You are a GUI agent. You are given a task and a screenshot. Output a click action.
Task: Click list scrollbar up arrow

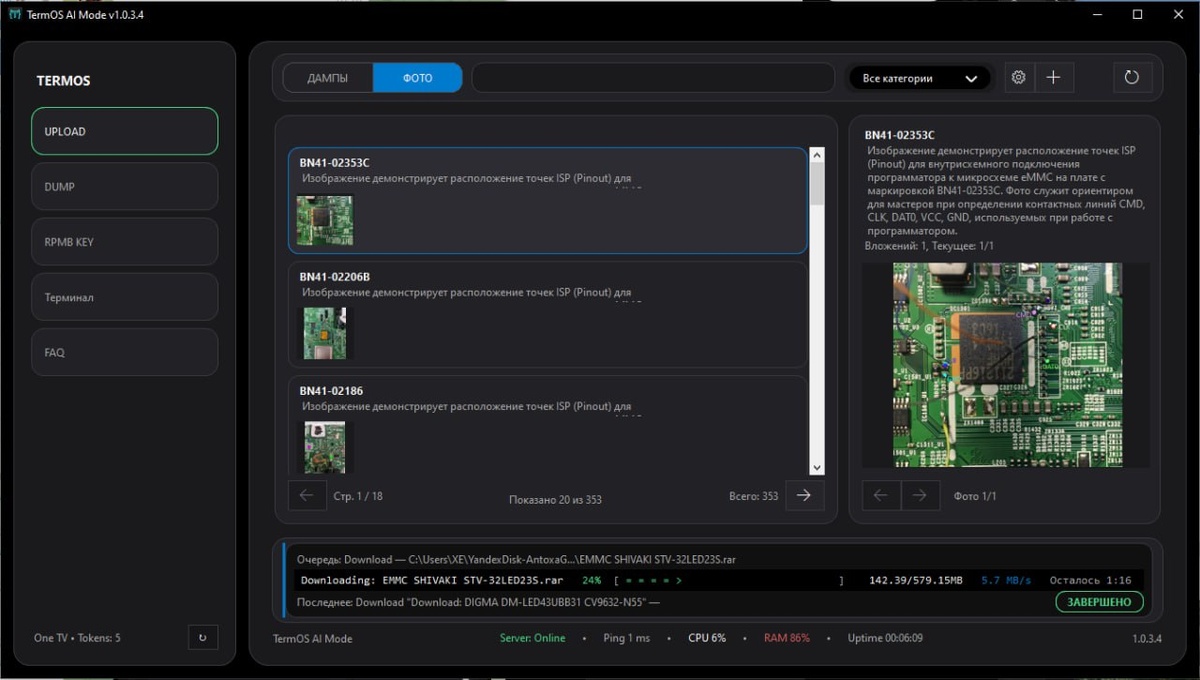click(816, 155)
